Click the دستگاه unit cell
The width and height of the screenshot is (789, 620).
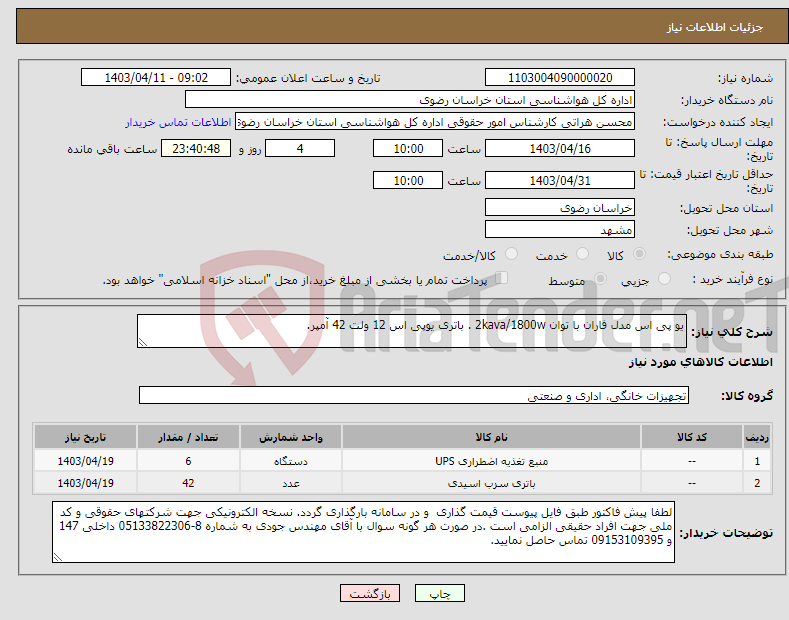click(291, 461)
